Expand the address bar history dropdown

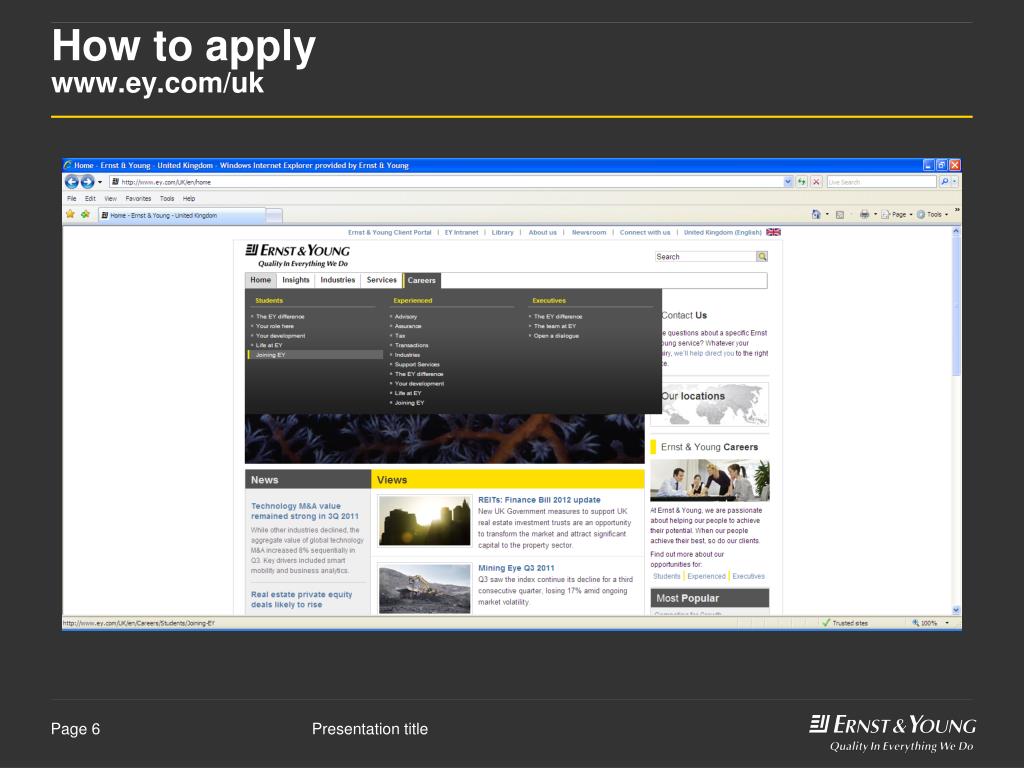coord(788,182)
